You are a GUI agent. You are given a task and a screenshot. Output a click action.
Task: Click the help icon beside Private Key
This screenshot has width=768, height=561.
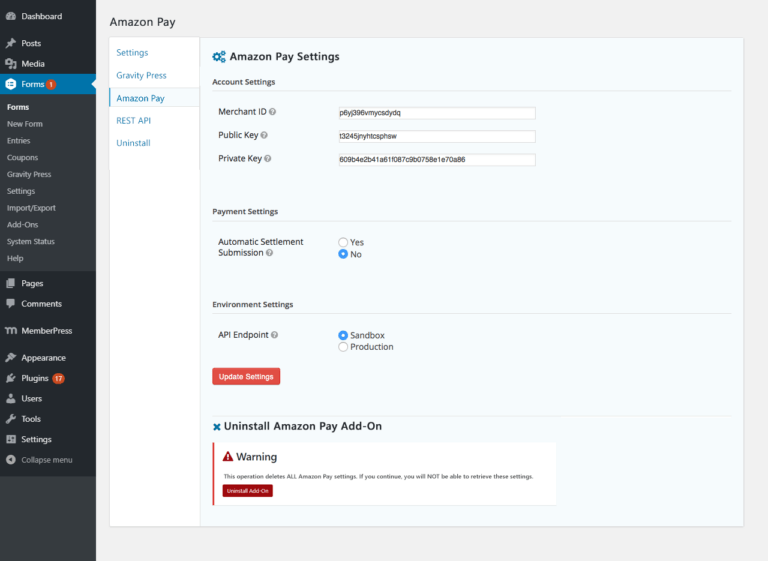coord(268,159)
